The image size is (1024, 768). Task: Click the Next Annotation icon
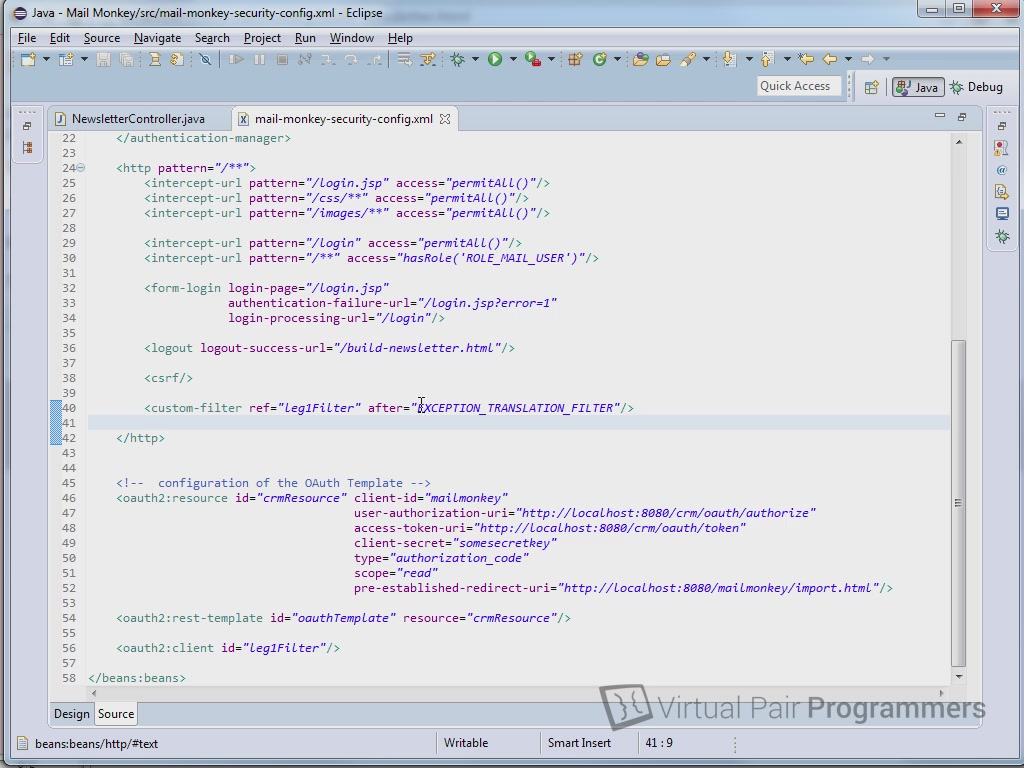pyautogui.click(x=729, y=59)
